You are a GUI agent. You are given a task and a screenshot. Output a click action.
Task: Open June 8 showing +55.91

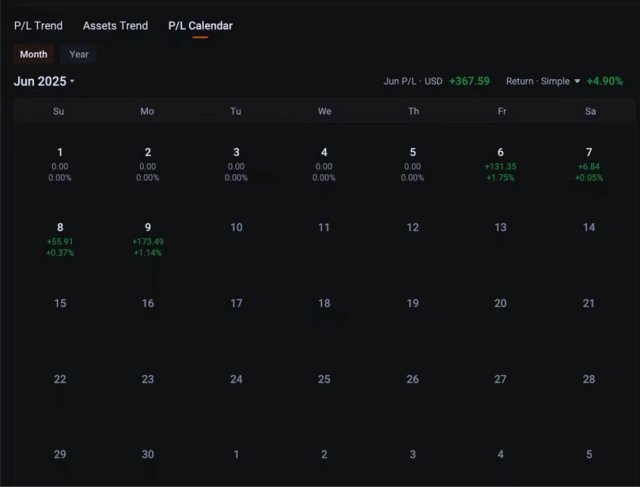click(60, 240)
